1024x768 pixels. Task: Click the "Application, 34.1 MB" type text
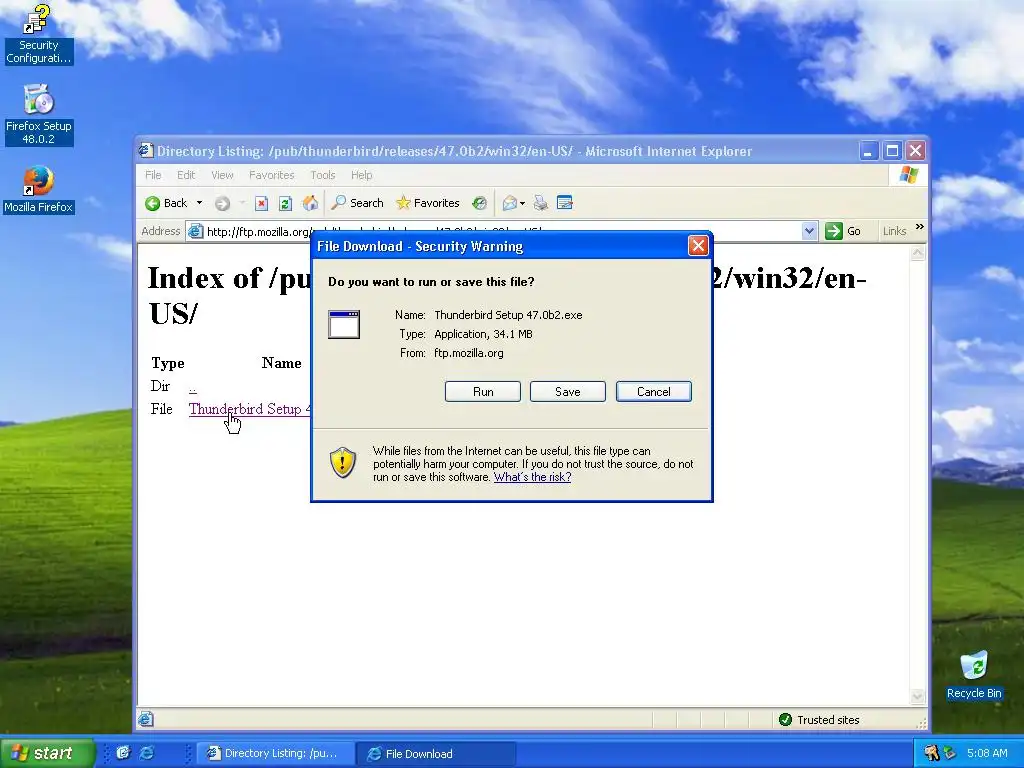coord(483,334)
